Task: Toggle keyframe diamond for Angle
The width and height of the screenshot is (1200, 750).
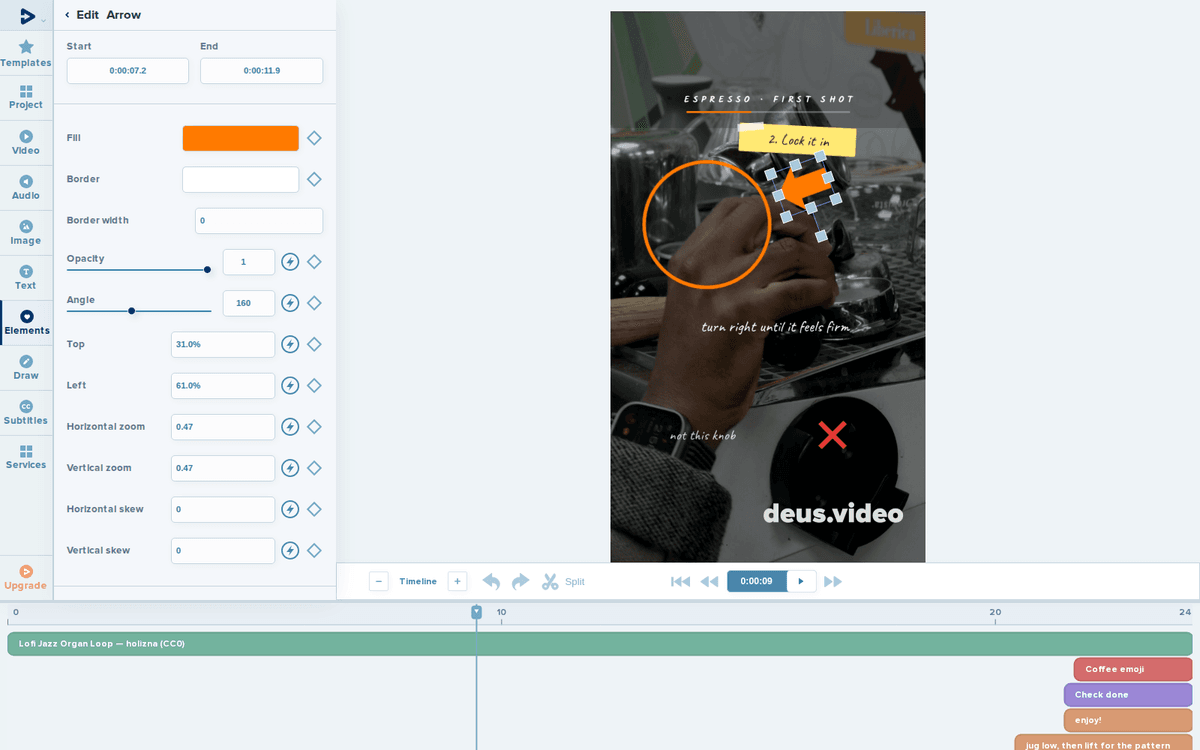Action: pos(314,303)
